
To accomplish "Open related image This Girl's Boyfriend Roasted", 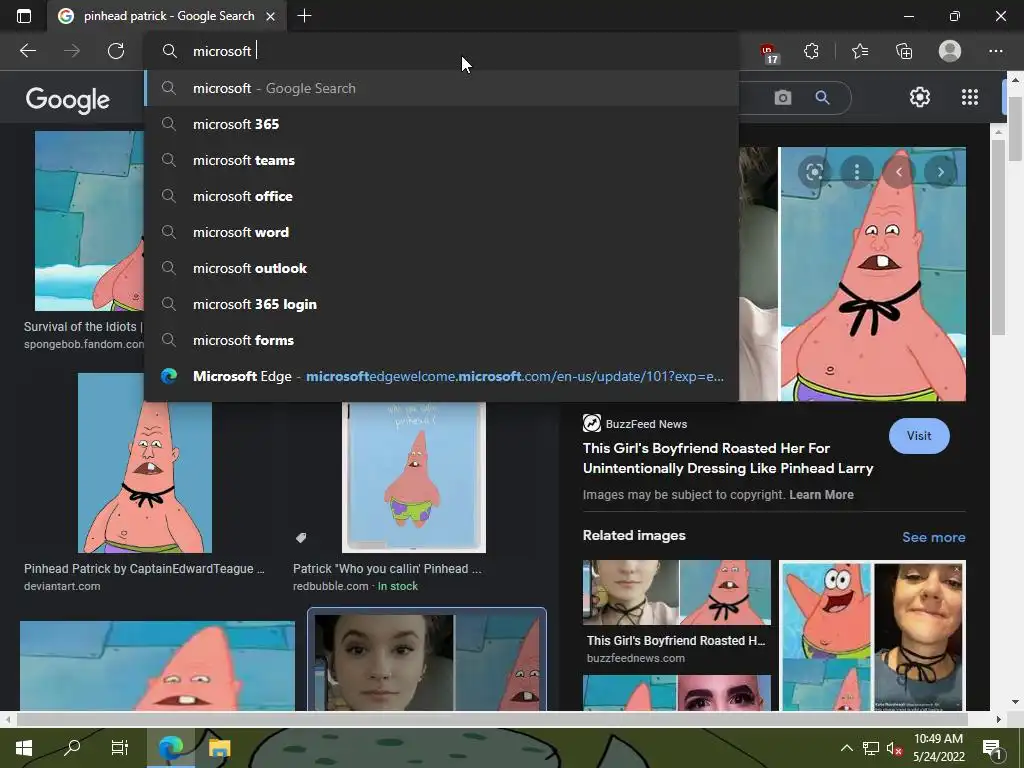I will [677, 592].
